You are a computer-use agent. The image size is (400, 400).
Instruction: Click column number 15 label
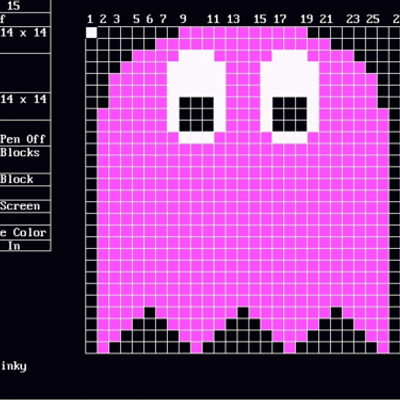(x=260, y=19)
